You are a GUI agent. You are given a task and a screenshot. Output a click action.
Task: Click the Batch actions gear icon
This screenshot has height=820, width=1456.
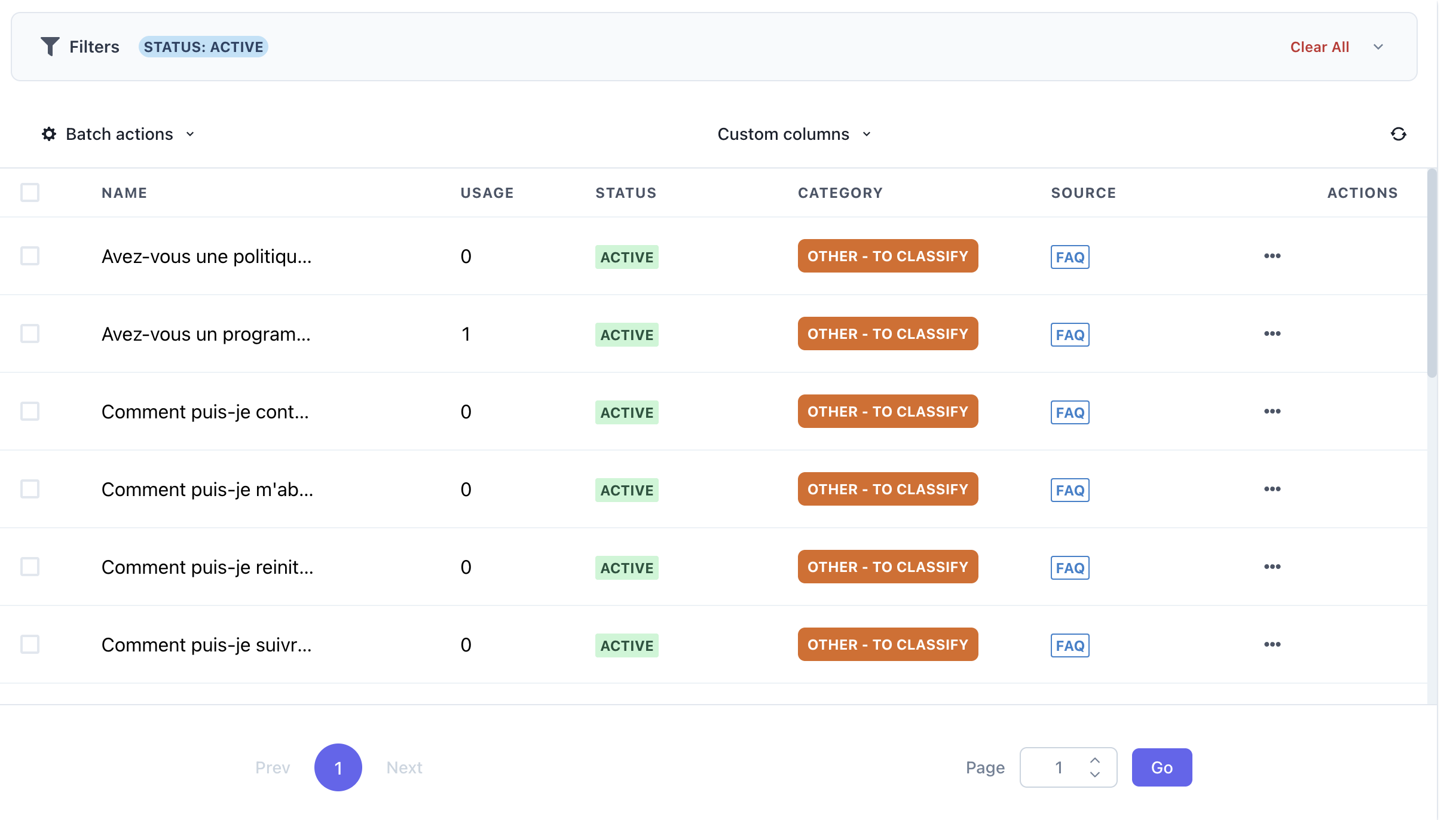coord(49,134)
